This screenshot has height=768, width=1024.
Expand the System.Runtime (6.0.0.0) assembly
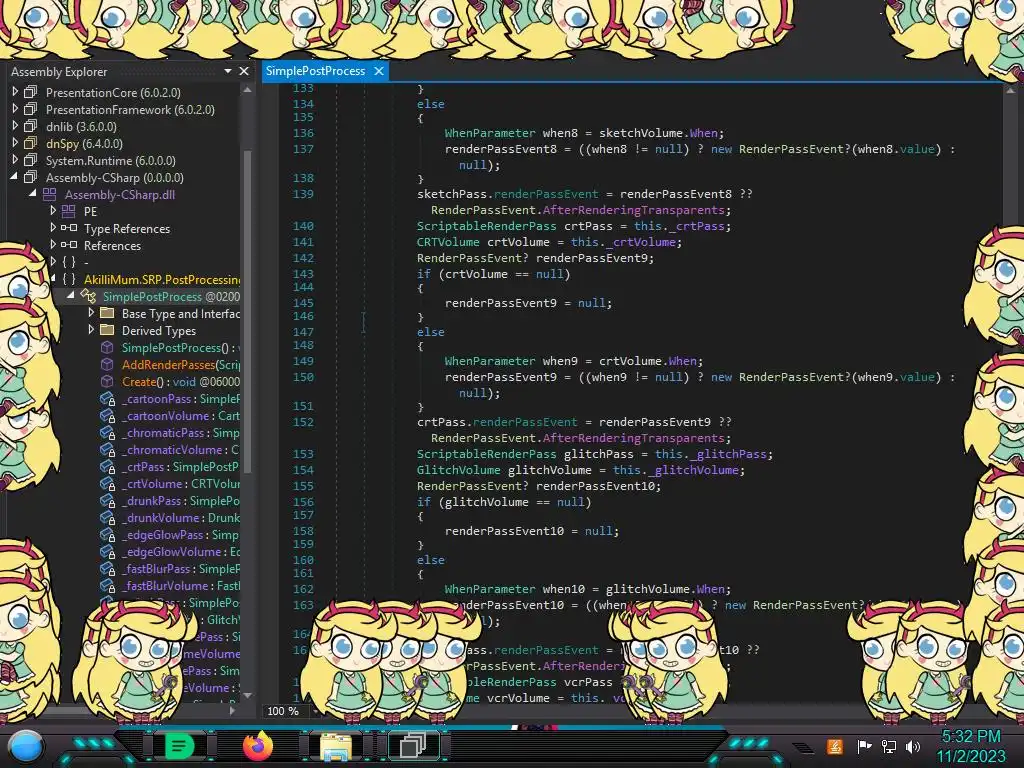15,160
